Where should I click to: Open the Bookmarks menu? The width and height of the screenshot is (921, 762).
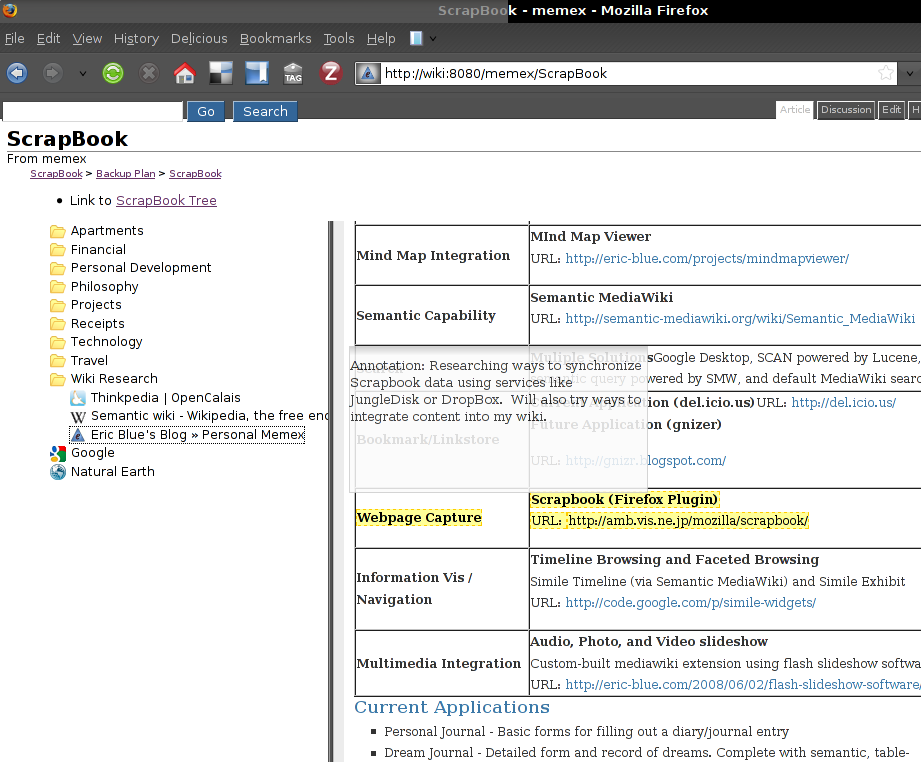pyautogui.click(x=275, y=39)
